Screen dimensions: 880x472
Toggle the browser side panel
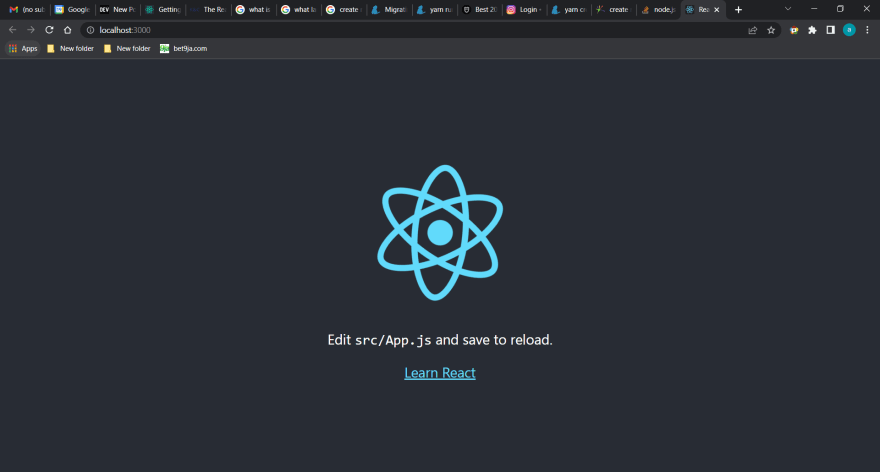point(831,30)
